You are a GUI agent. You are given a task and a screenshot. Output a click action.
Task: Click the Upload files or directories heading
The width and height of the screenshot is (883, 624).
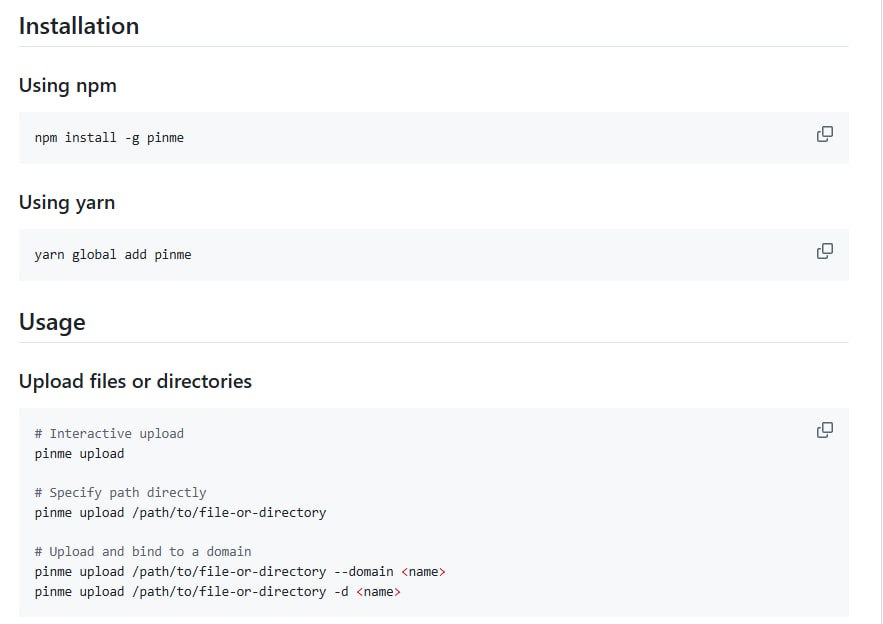[135, 381]
